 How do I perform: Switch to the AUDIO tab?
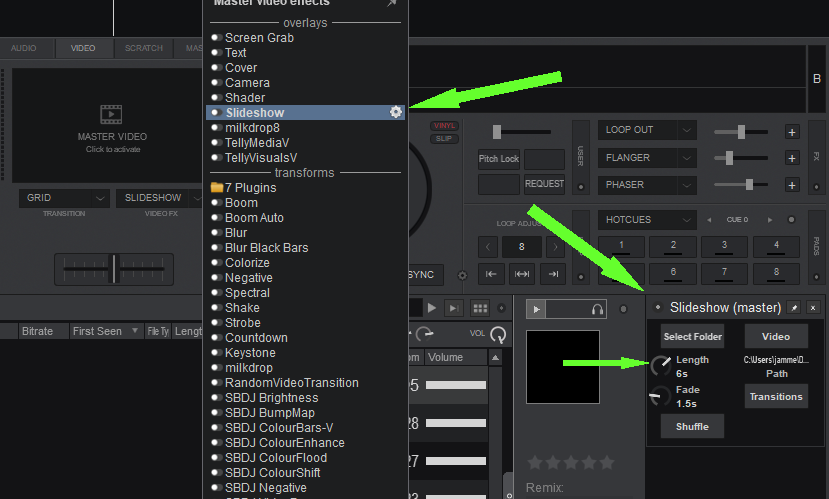point(24,48)
